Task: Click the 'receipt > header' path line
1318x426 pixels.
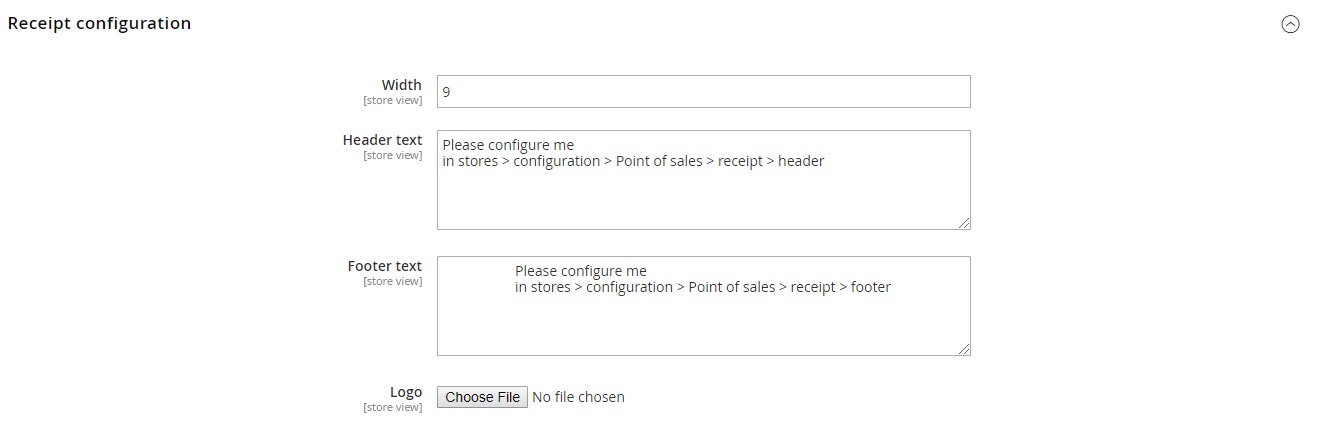Action: 633,161
